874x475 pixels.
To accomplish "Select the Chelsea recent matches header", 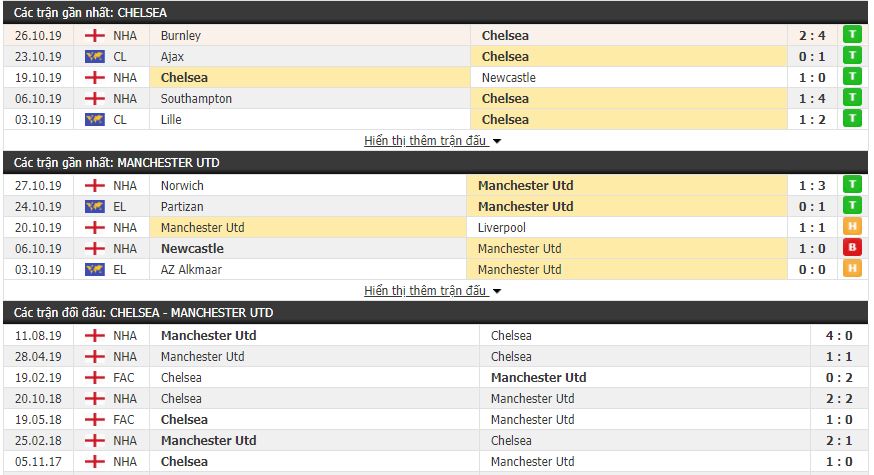I will [x=436, y=12].
